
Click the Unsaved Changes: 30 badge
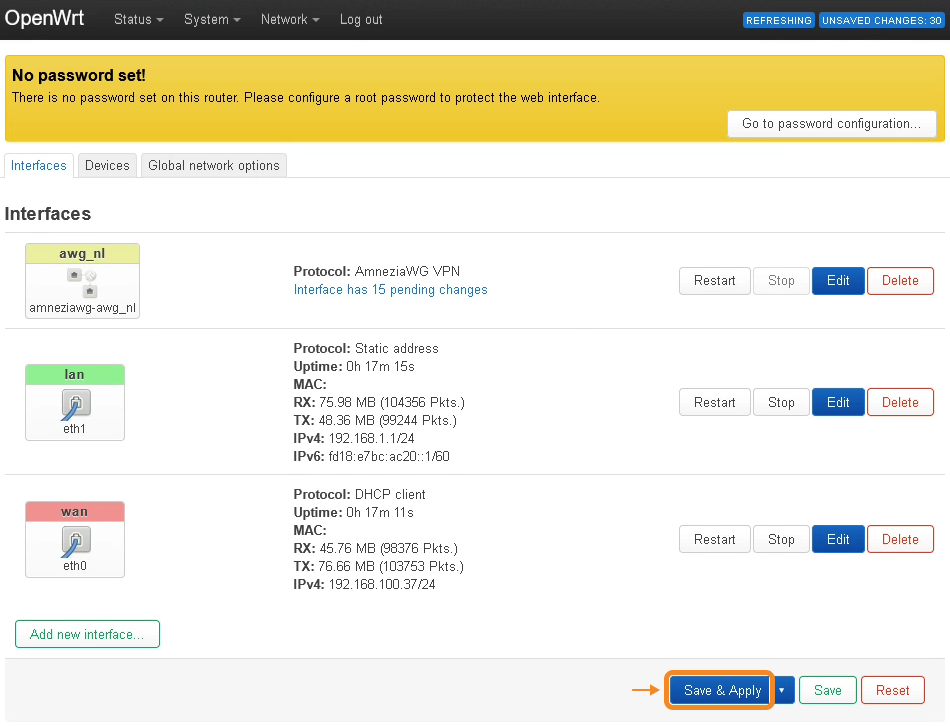point(880,20)
